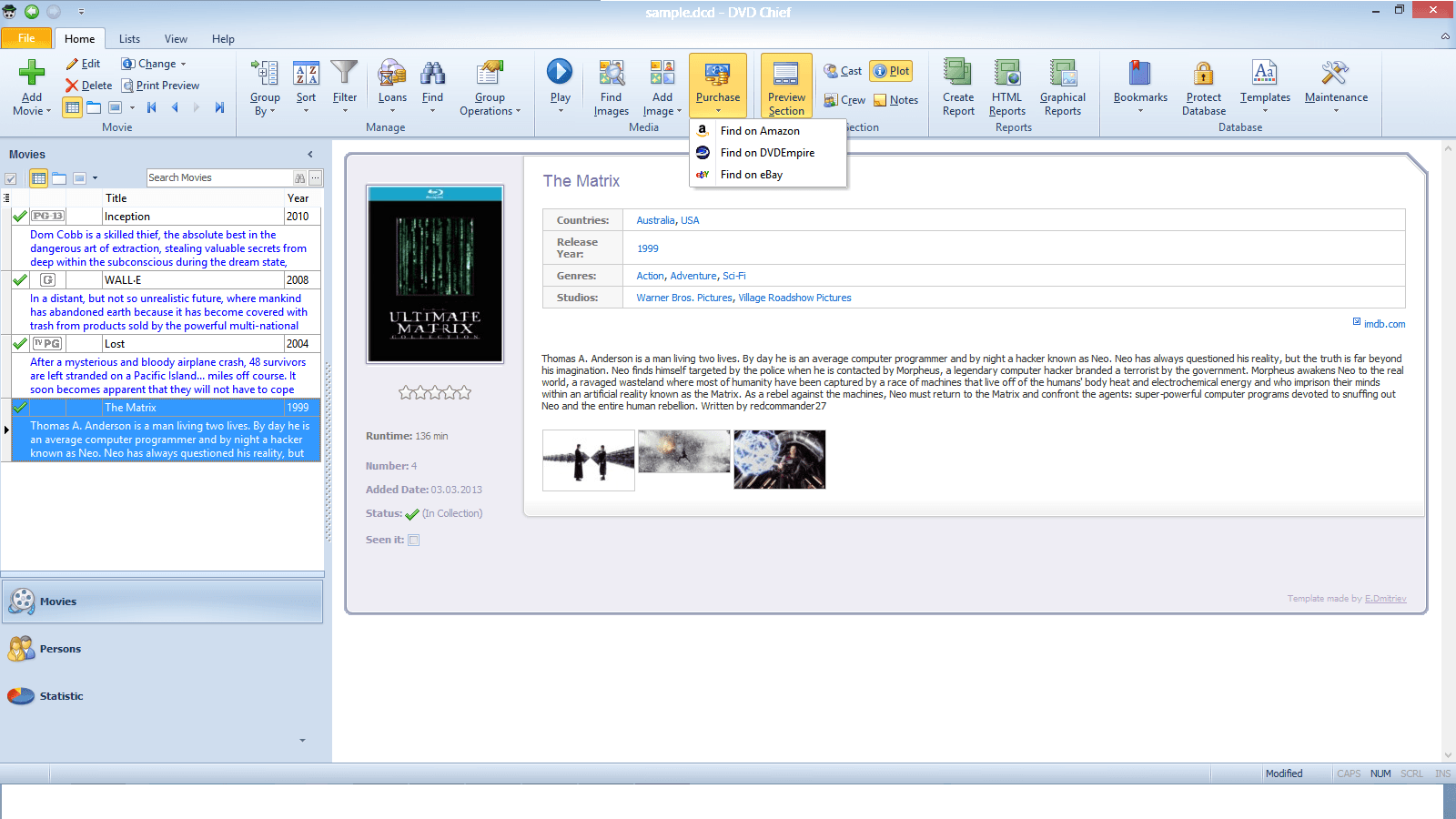1456x819 pixels.
Task: Click the Australia country link
Action: tap(655, 220)
